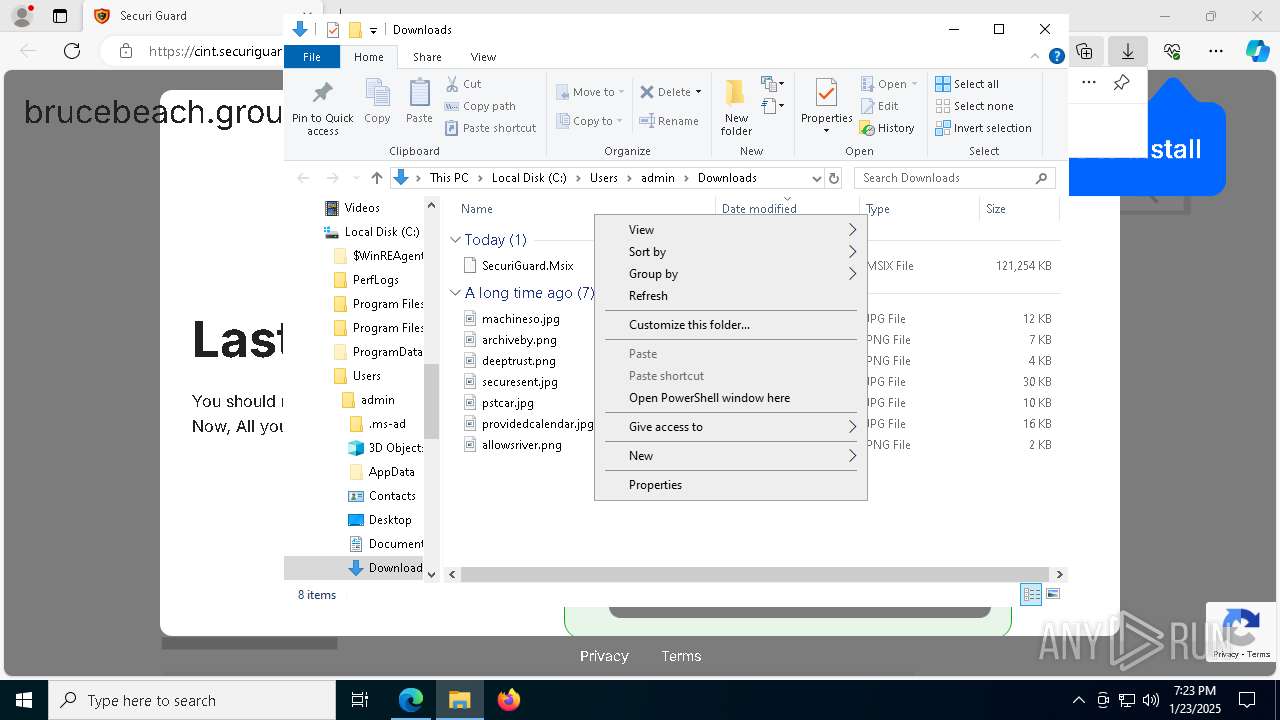
Task: Open Group by submenu
Action: (x=731, y=274)
